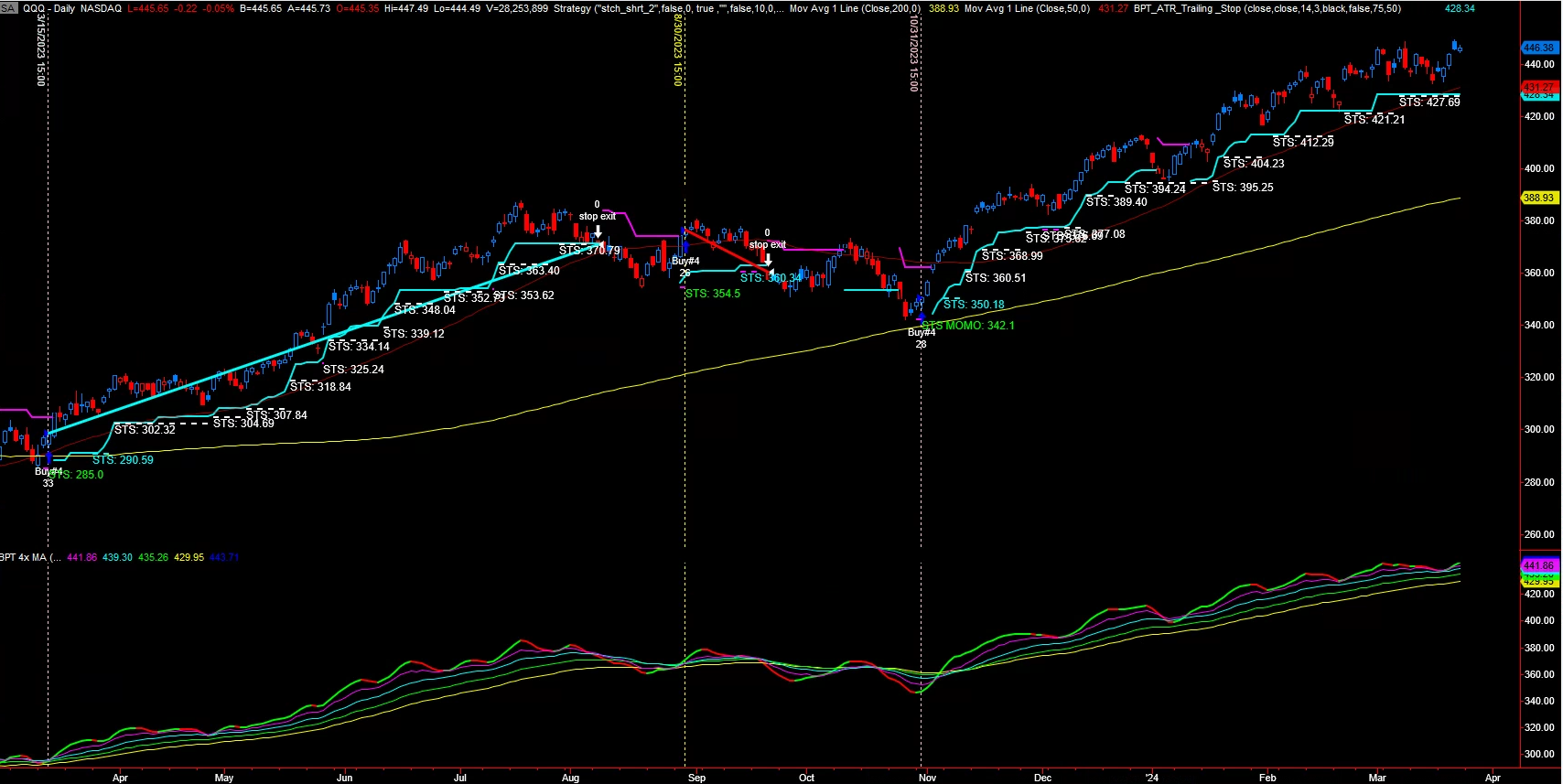Click the STS: 318.84 label

320,387
